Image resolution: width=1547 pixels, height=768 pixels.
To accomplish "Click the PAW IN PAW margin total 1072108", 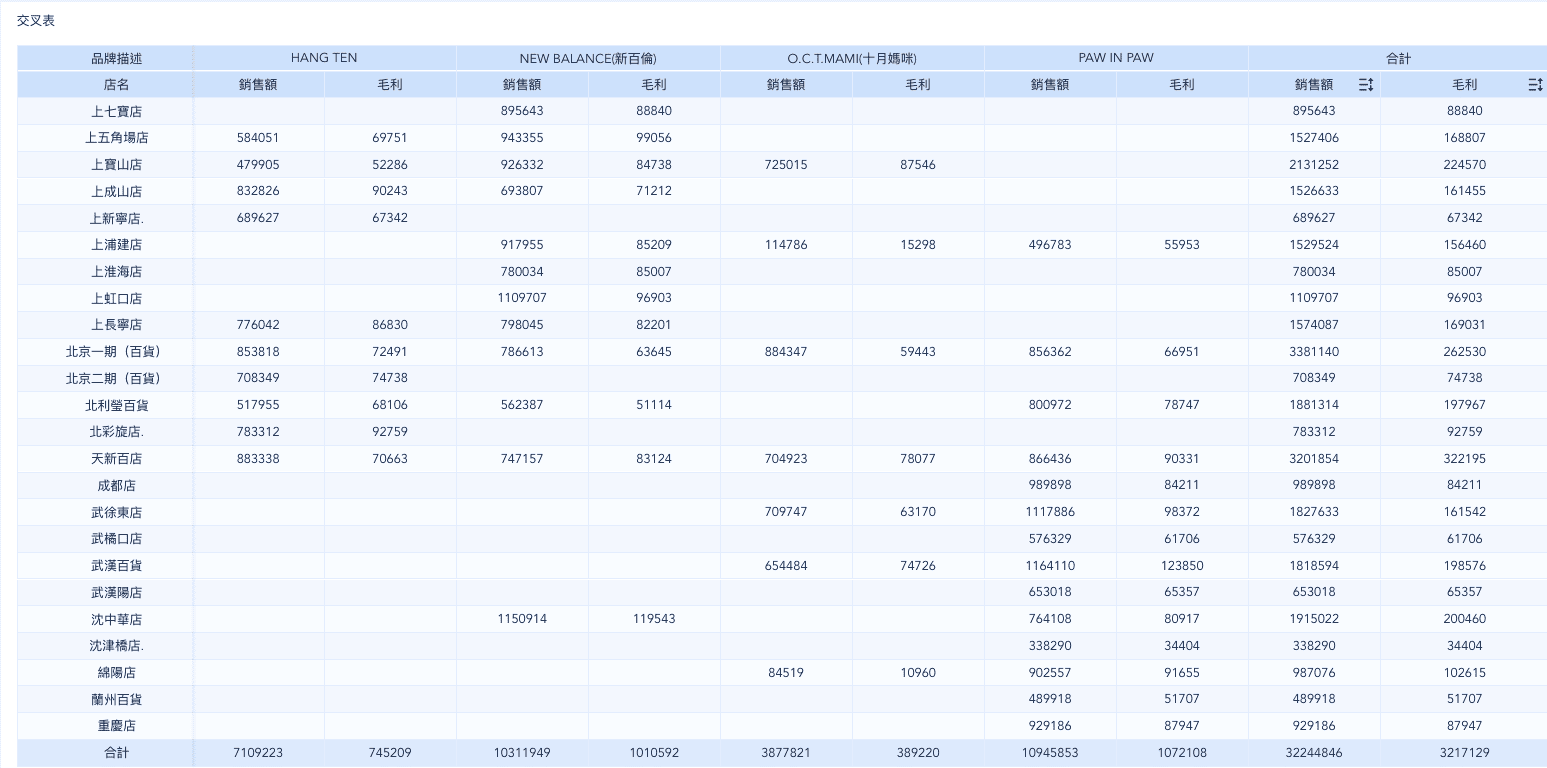I will point(1182,753).
